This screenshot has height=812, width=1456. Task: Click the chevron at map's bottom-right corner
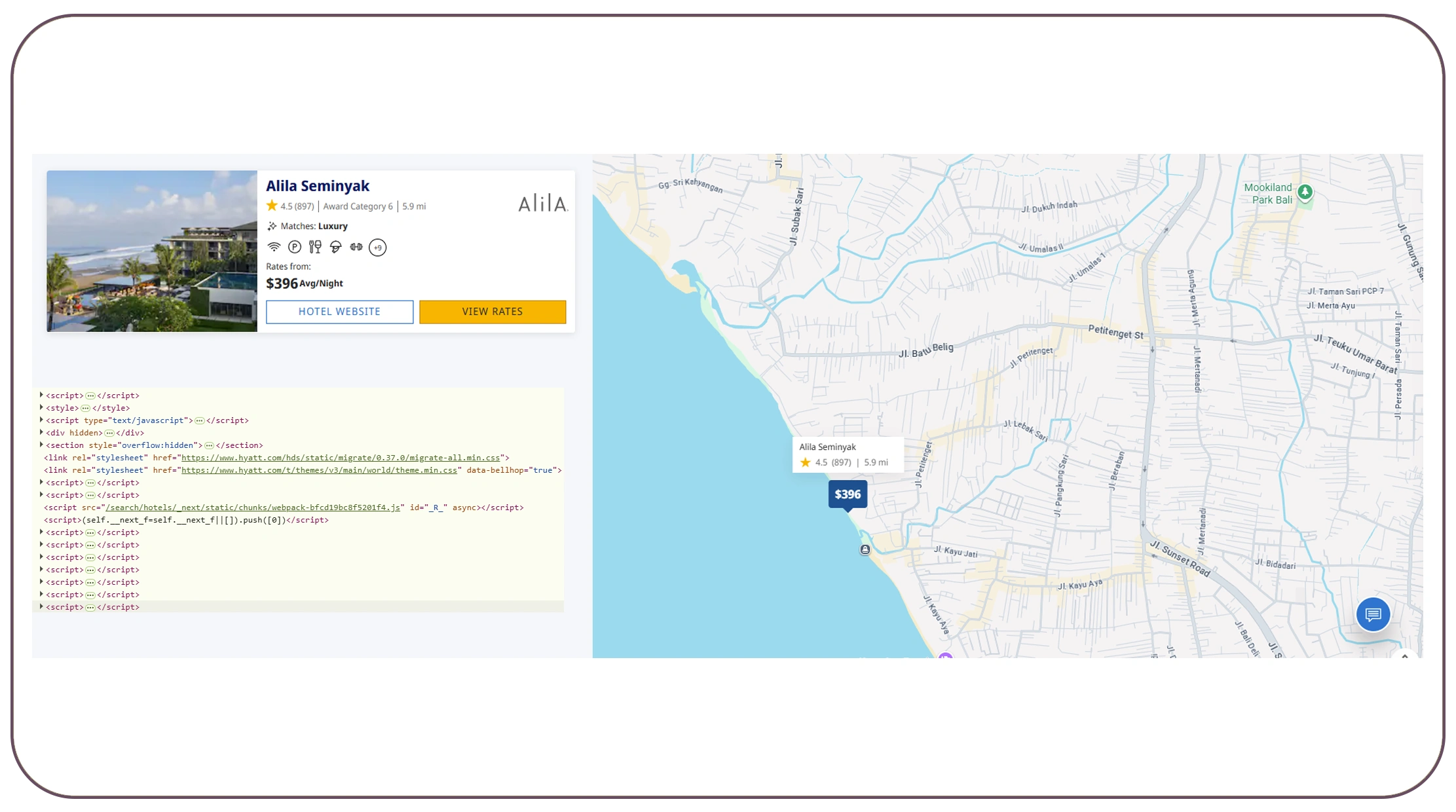[1405, 655]
